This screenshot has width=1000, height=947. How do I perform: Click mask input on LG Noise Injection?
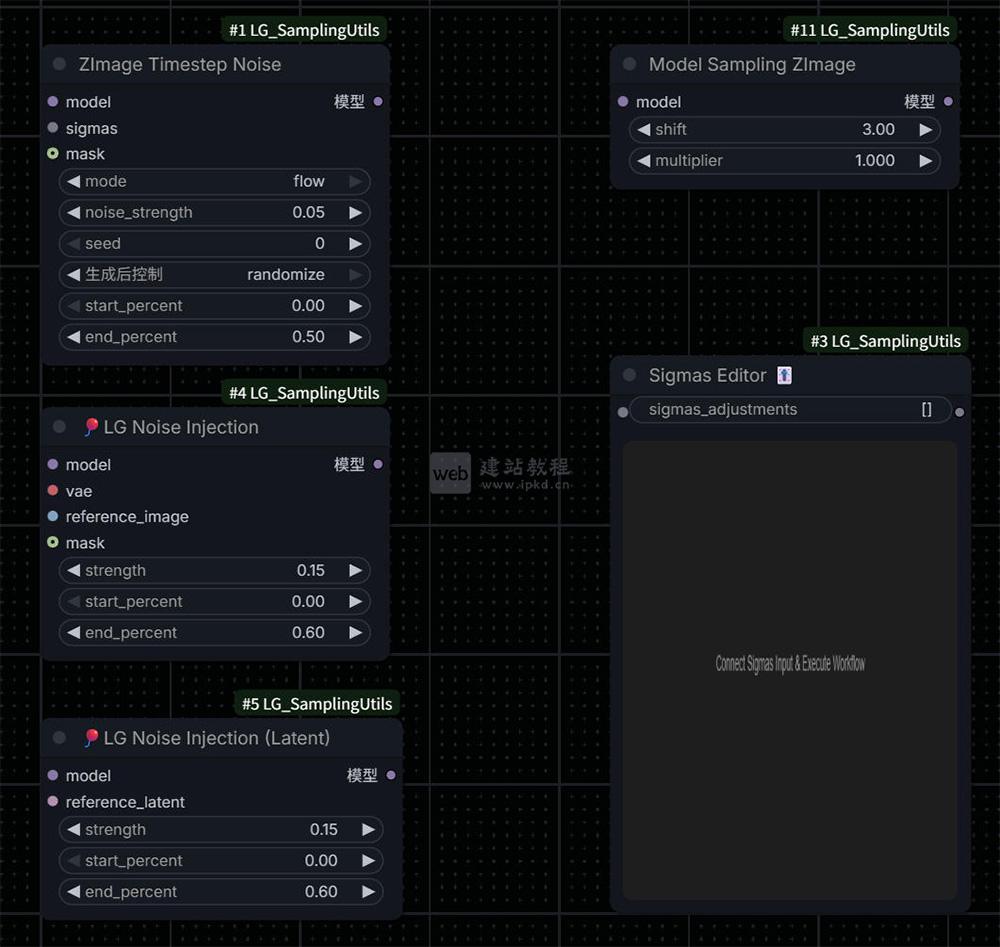tap(53, 543)
